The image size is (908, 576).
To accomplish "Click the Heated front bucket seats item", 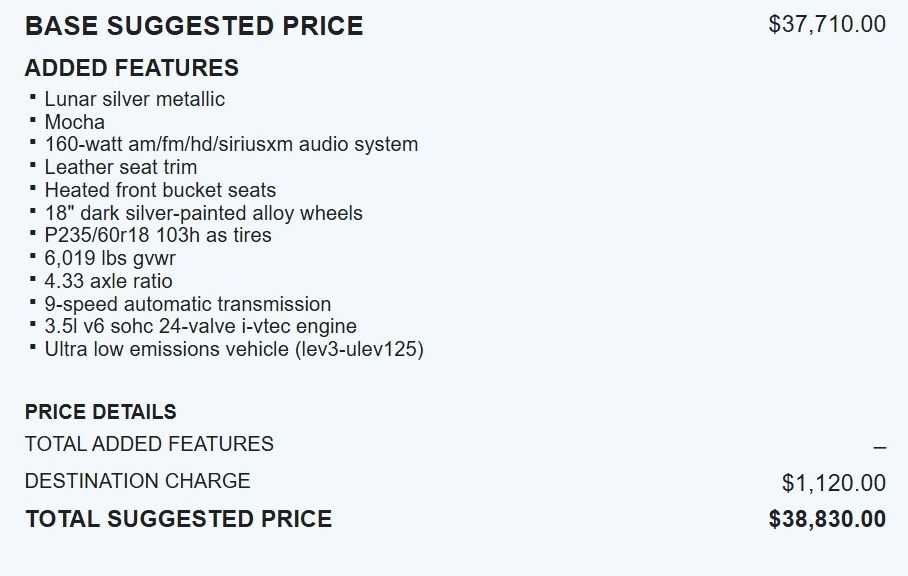I will [x=160, y=190].
